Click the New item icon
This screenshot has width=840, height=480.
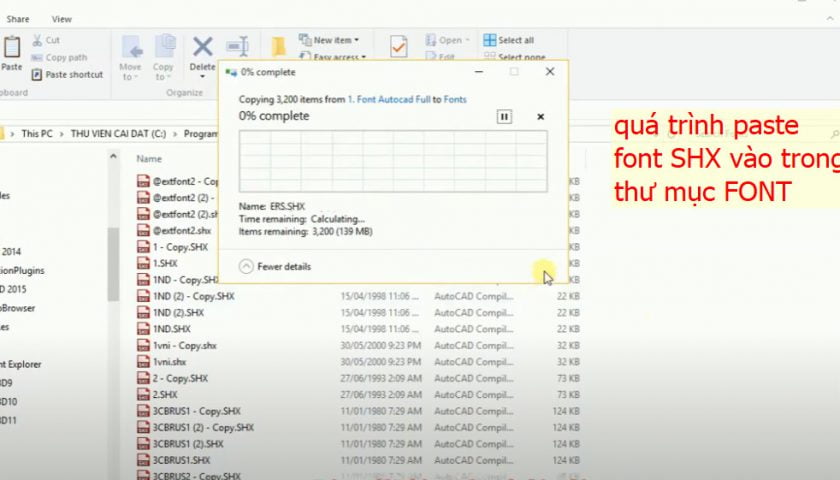click(305, 40)
